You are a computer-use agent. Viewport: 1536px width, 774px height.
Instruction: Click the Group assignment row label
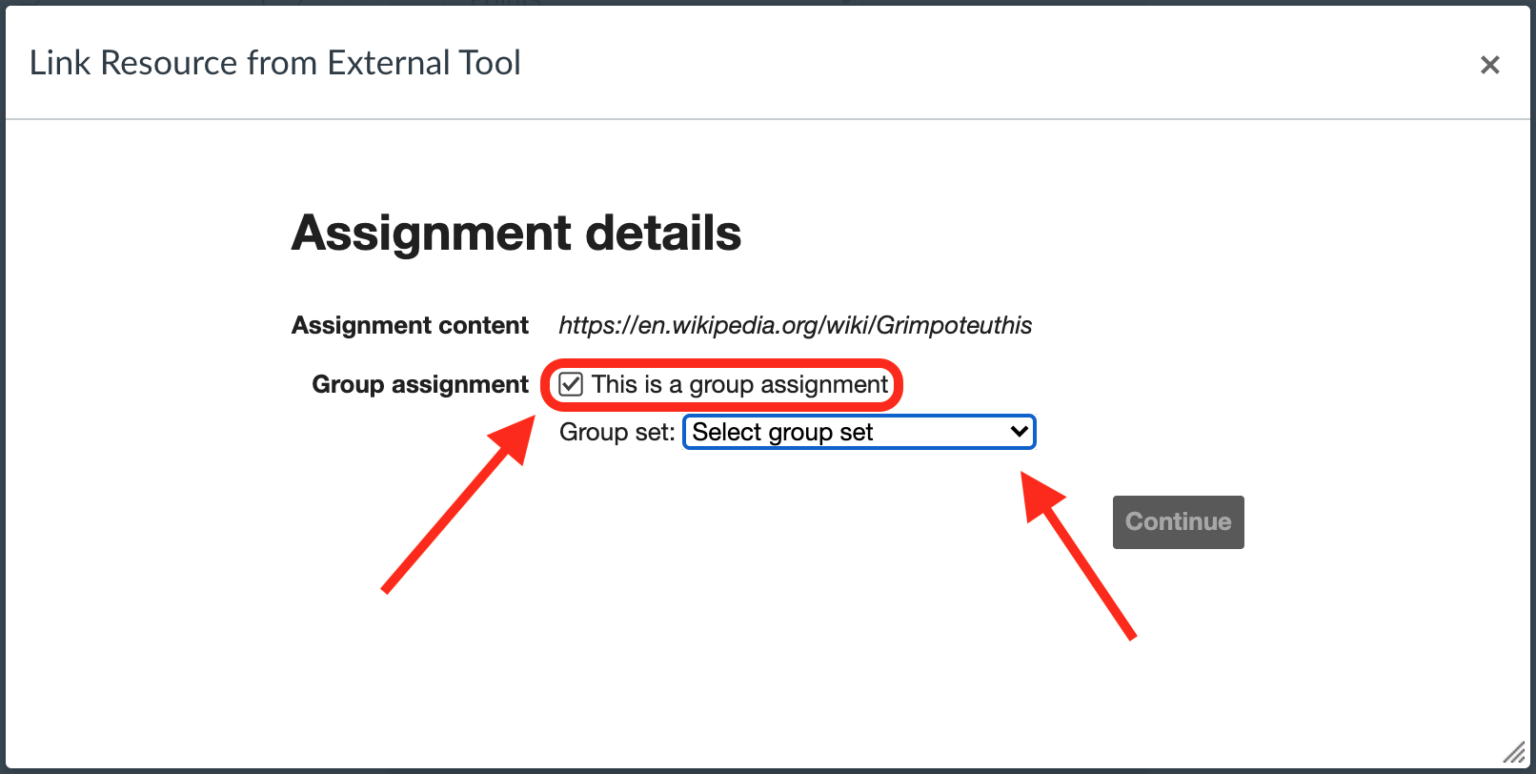coord(419,384)
